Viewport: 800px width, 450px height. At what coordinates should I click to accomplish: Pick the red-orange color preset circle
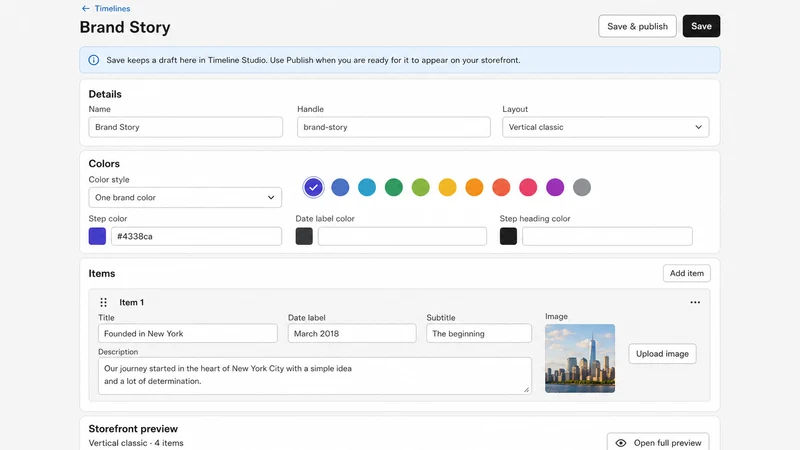coord(501,187)
